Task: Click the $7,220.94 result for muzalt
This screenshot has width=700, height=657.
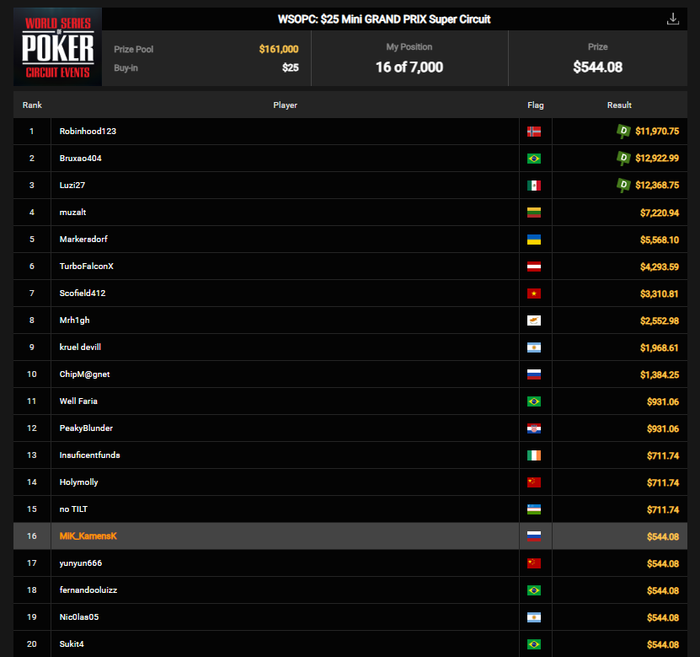Action: (x=659, y=213)
